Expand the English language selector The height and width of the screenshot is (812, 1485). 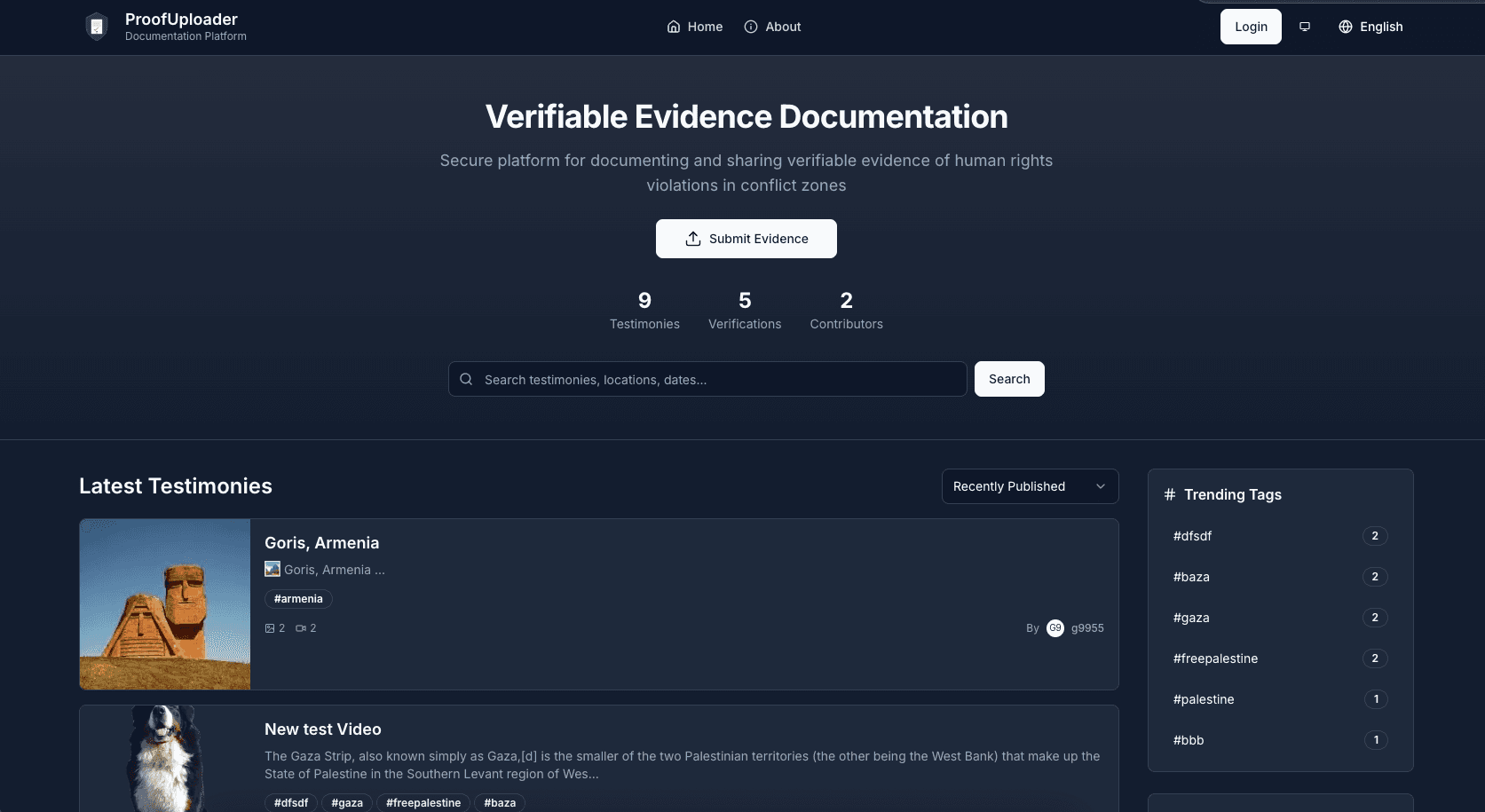coord(1370,27)
